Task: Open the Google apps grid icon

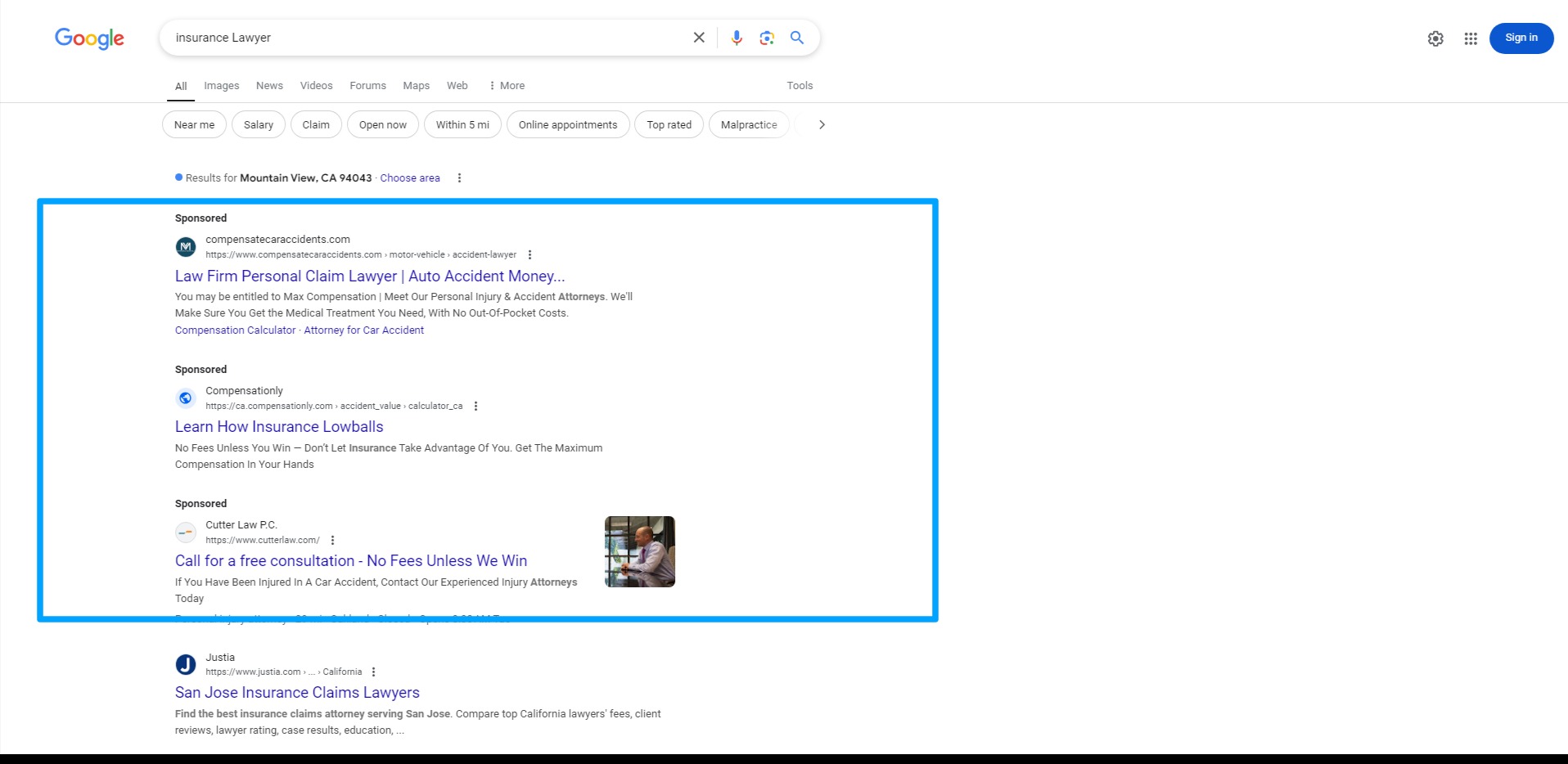Action: (1471, 38)
